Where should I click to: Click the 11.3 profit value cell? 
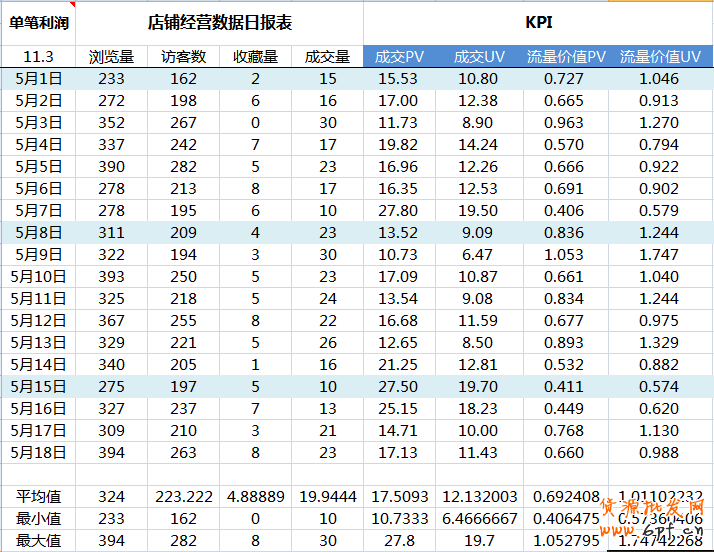[x=37, y=57]
